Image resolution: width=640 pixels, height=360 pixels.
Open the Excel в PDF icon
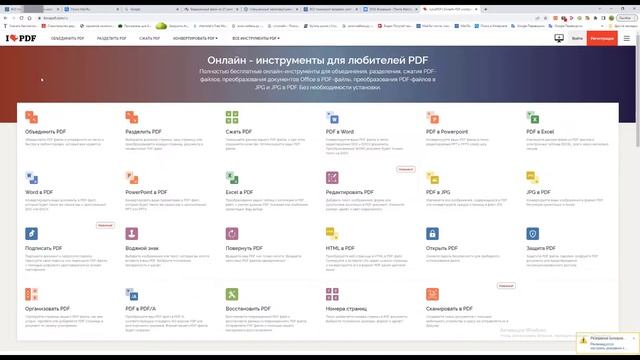[232, 178]
